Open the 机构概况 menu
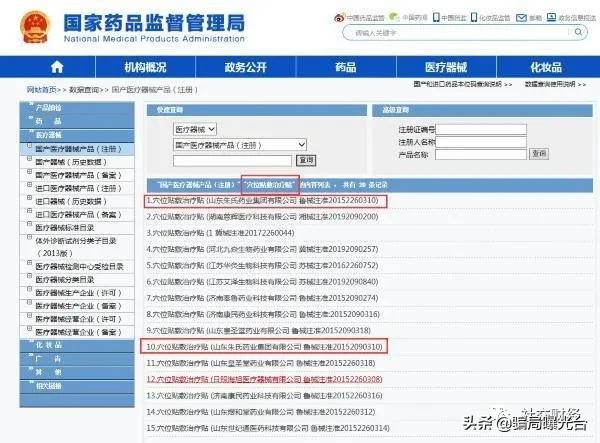 click(x=145, y=67)
